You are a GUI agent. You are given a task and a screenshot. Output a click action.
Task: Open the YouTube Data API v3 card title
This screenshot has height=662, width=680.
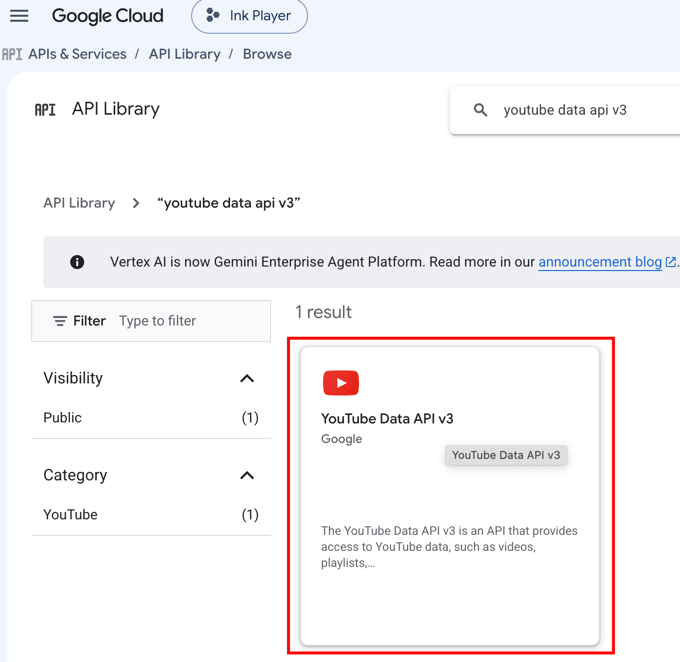click(x=387, y=419)
